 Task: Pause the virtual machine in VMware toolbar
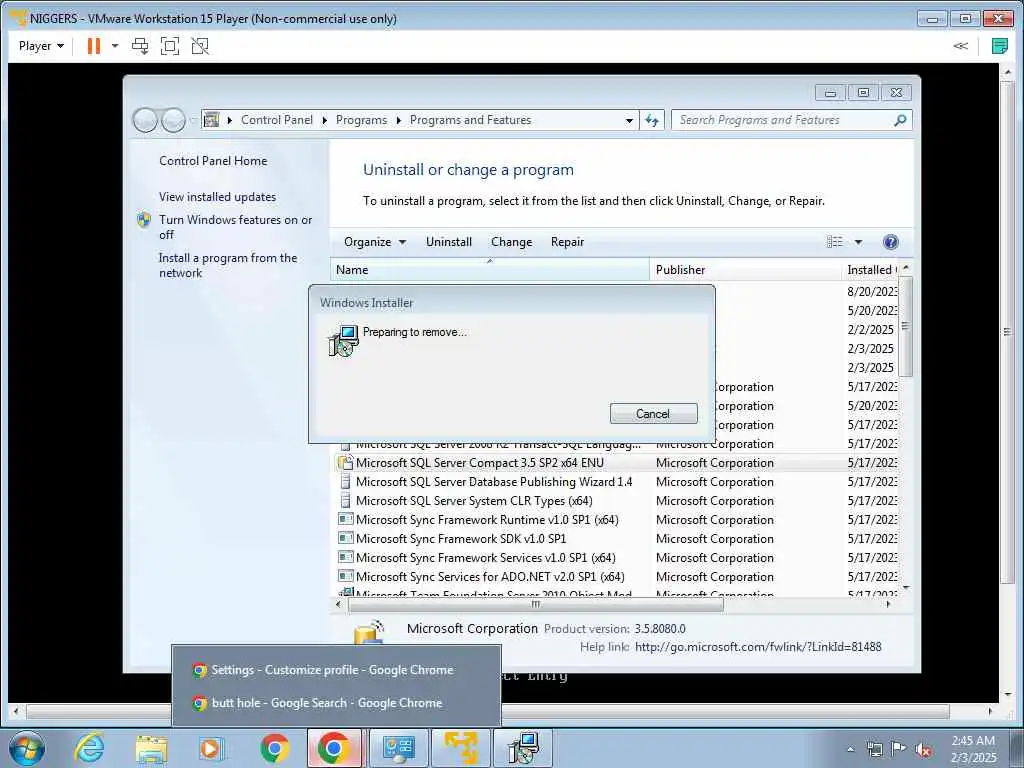tap(94, 46)
